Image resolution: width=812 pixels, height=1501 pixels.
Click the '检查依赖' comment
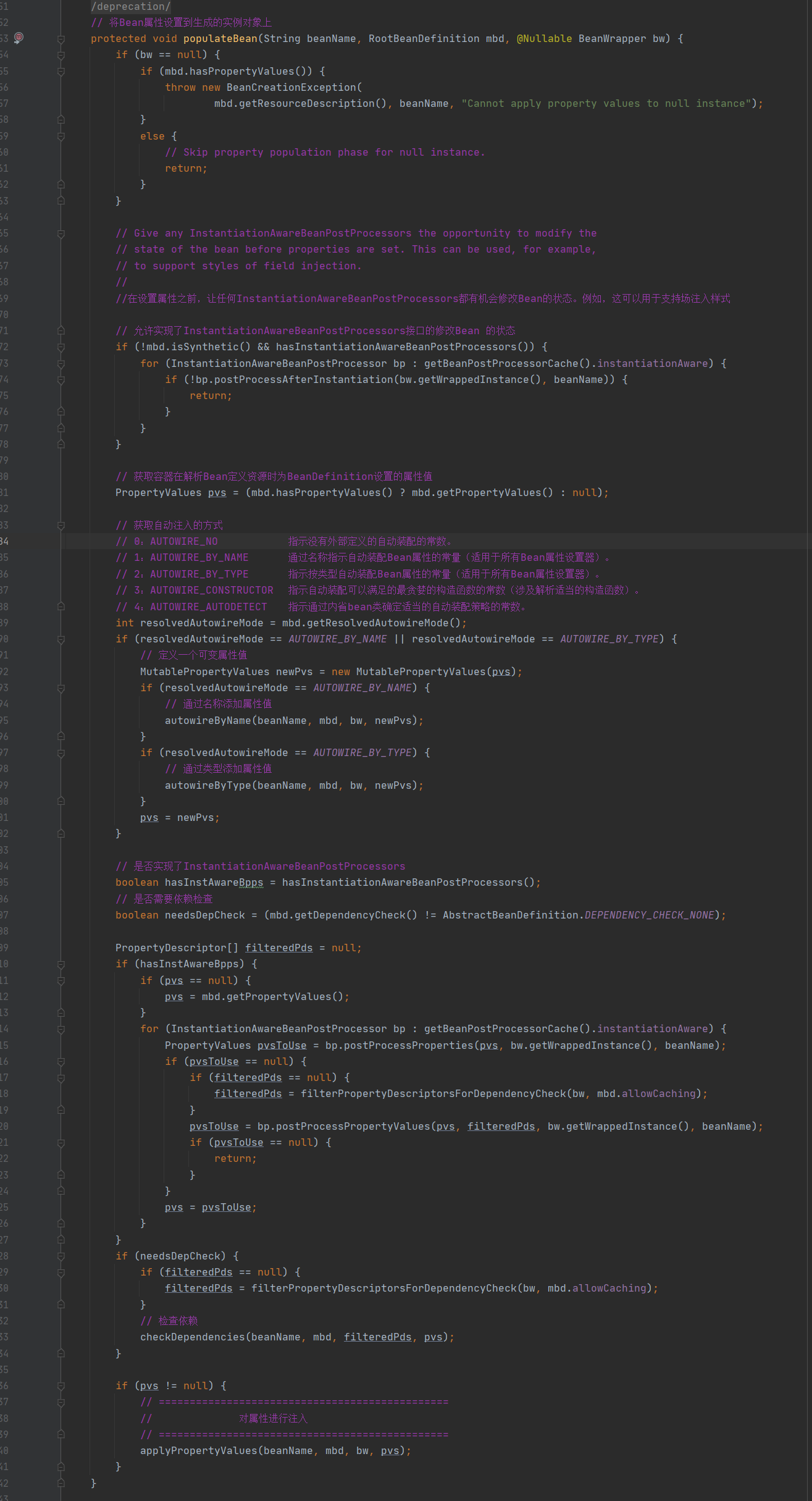click(x=169, y=1321)
